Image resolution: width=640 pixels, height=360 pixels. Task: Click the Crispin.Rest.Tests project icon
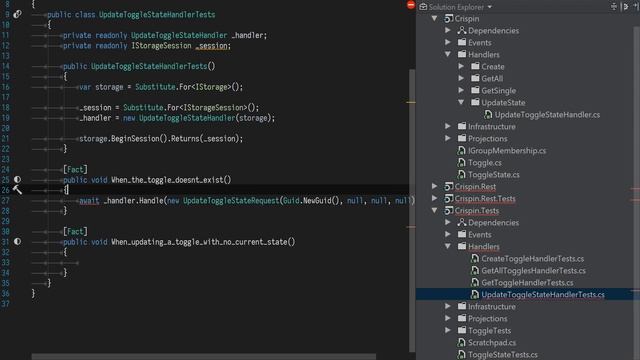(449, 198)
